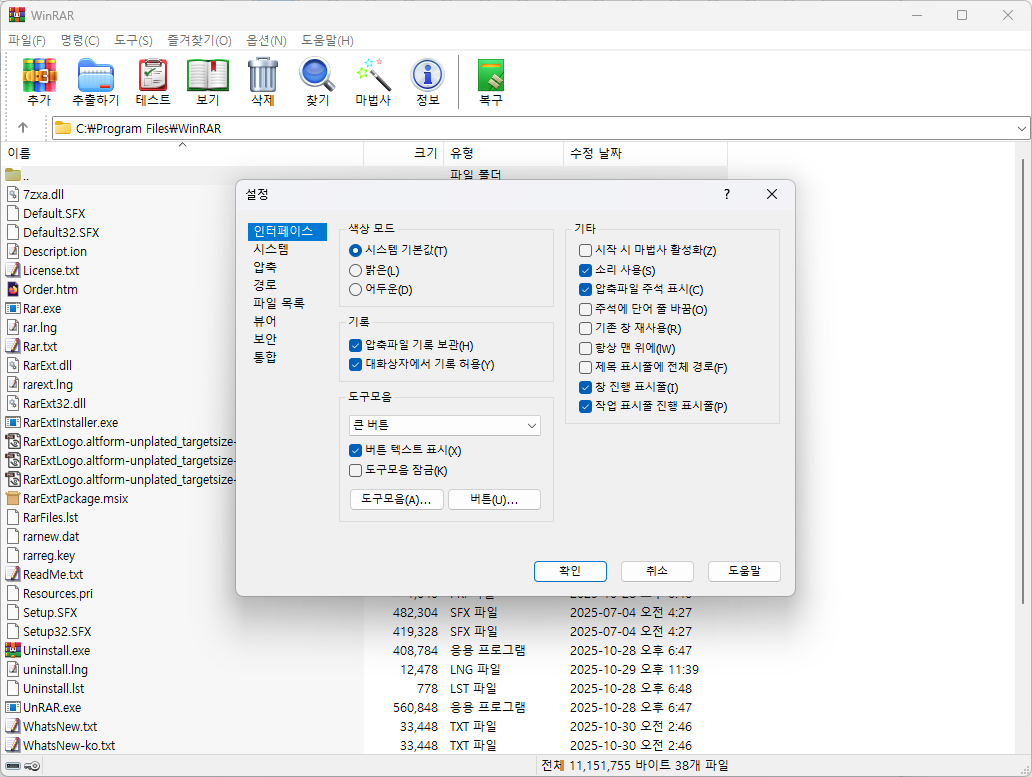Click the parent folder '..' icon
The height and width of the screenshot is (777, 1032).
[13, 175]
